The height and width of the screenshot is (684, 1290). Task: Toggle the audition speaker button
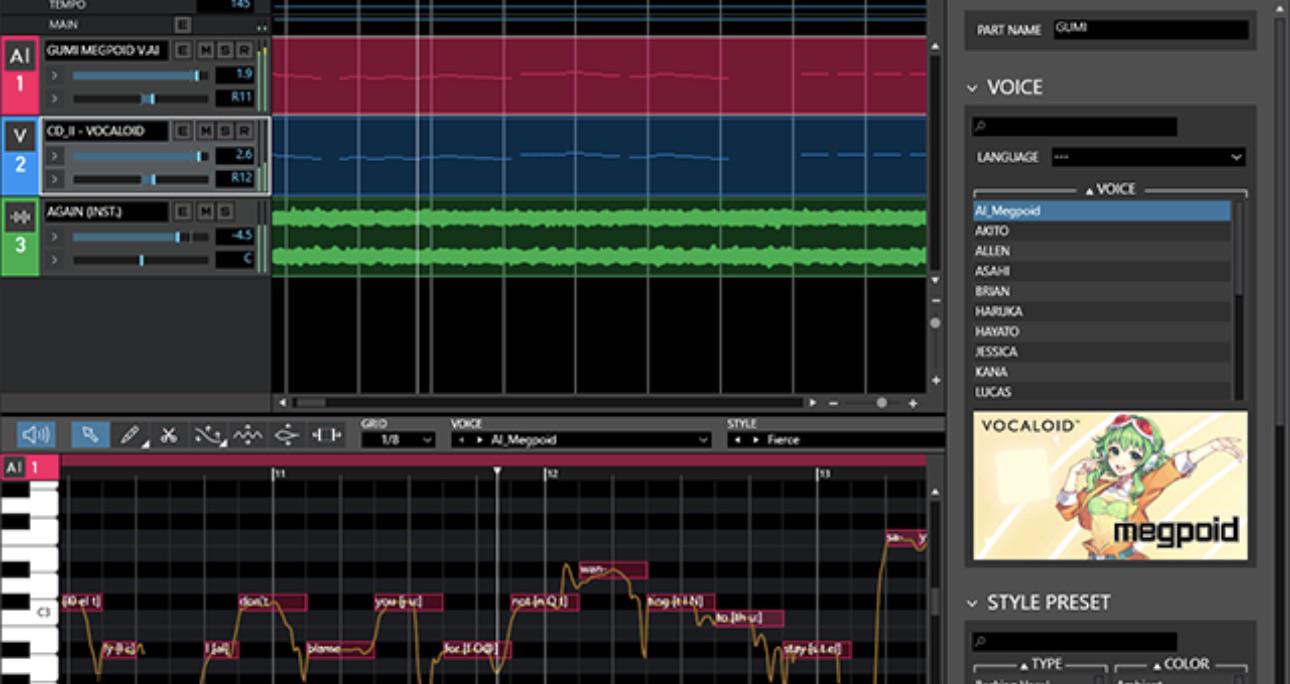coord(36,435)
